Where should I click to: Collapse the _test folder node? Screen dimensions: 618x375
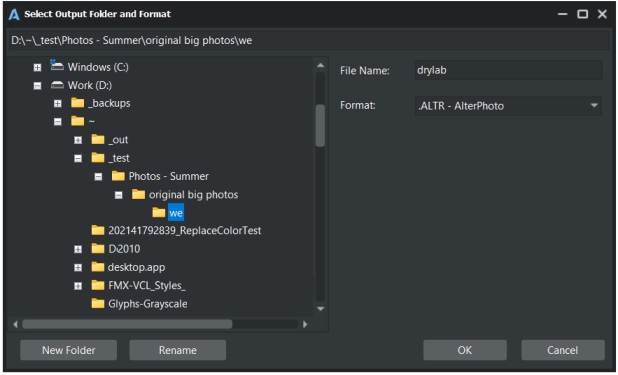tap(78, 159)
